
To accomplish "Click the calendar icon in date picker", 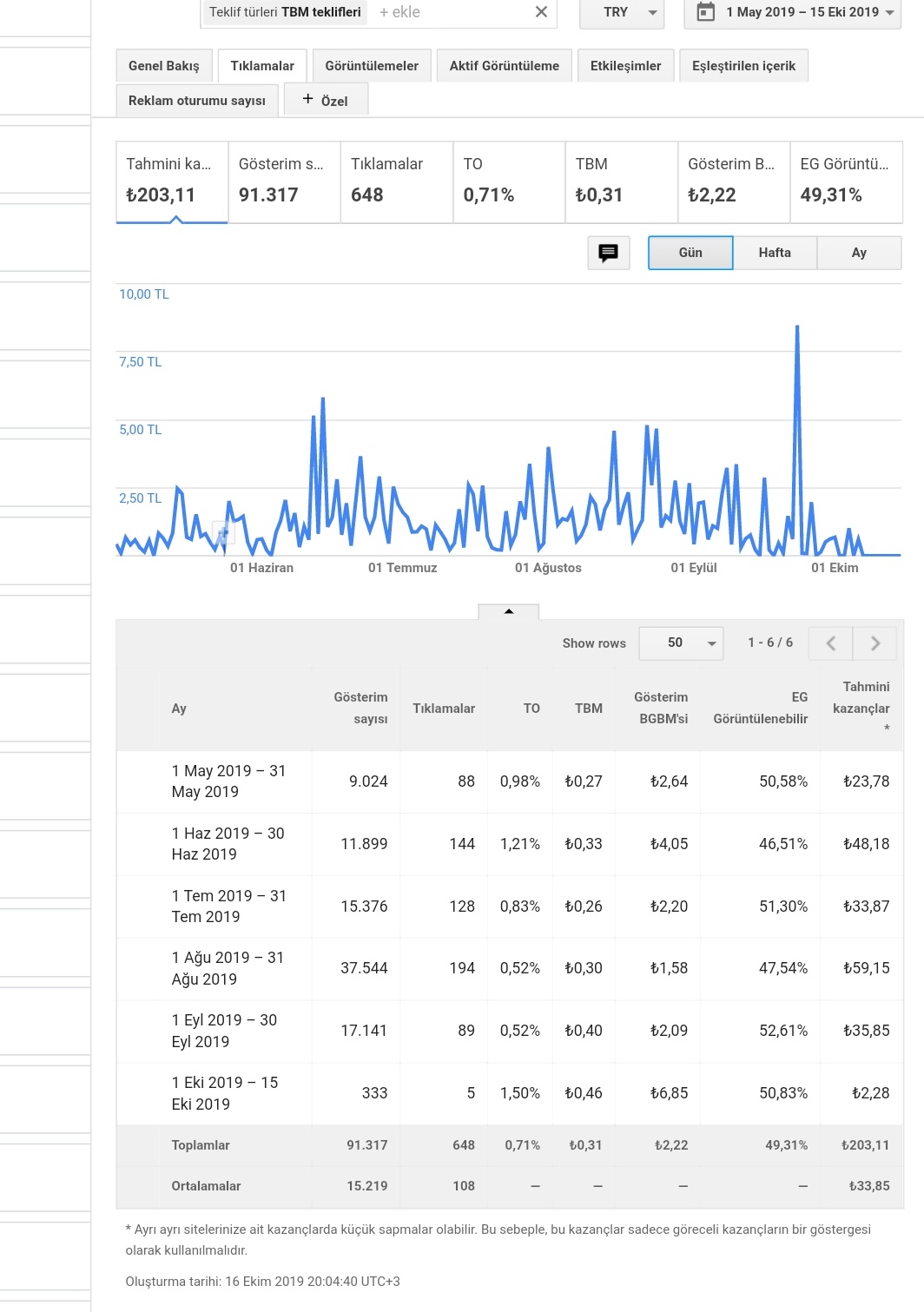I will pyautogui.click(x=706, y=12).
